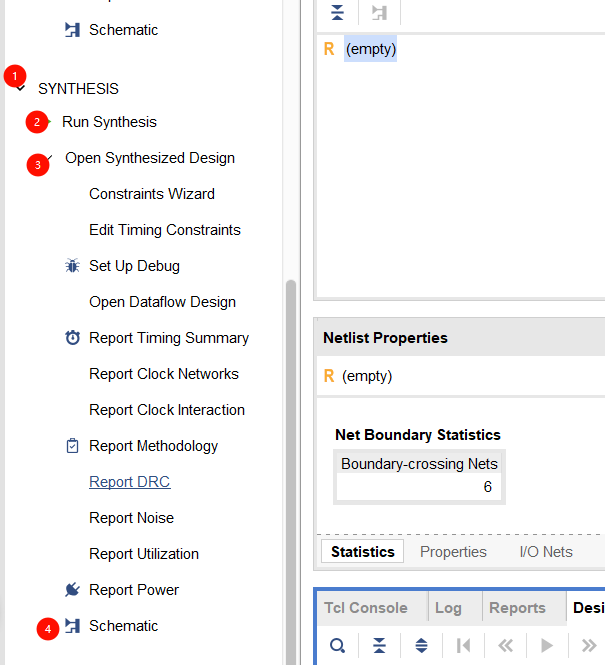Click the Report DRC link

tap(129, 482)
